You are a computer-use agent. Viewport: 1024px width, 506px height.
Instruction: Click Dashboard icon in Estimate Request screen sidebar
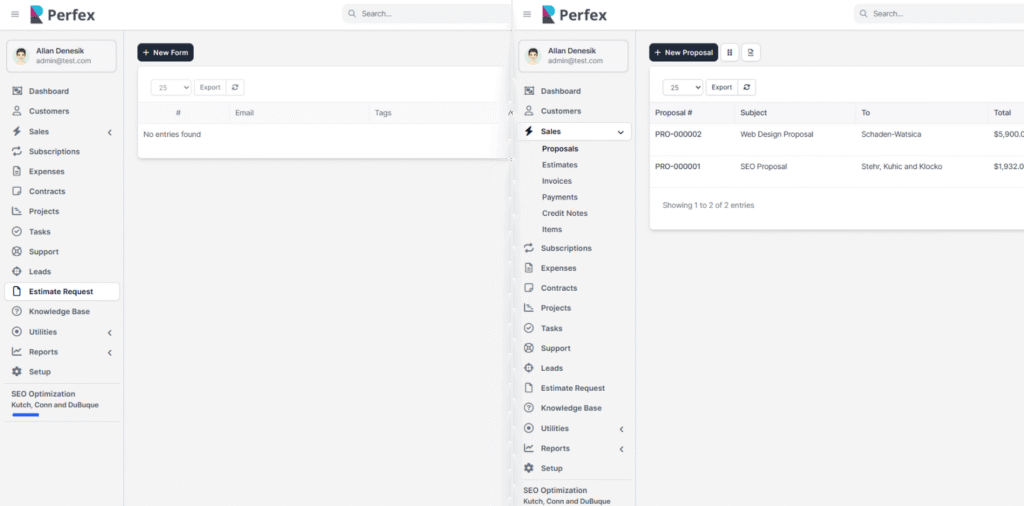pos(17,91)
